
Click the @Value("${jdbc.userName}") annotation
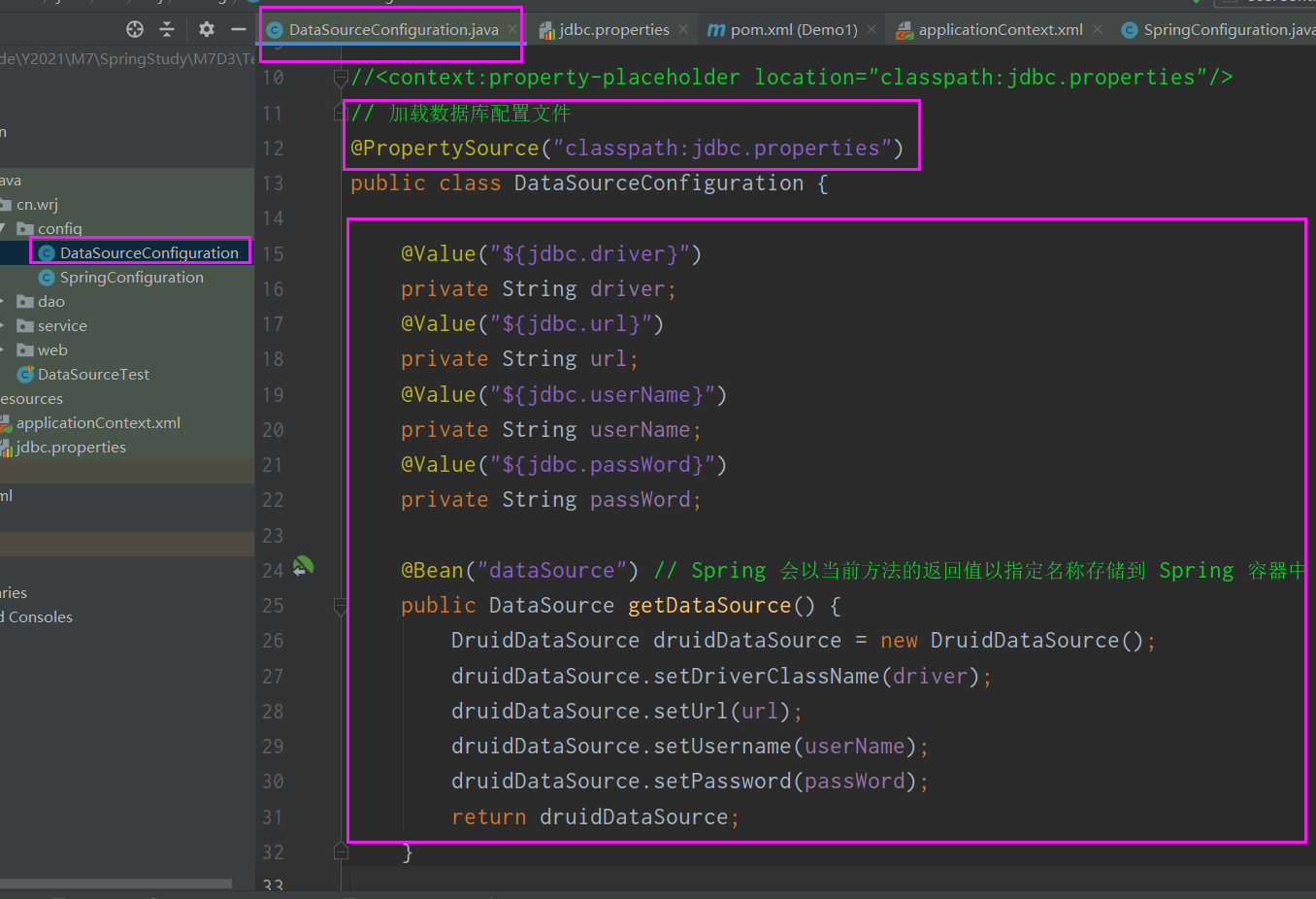tap(564, 395)
